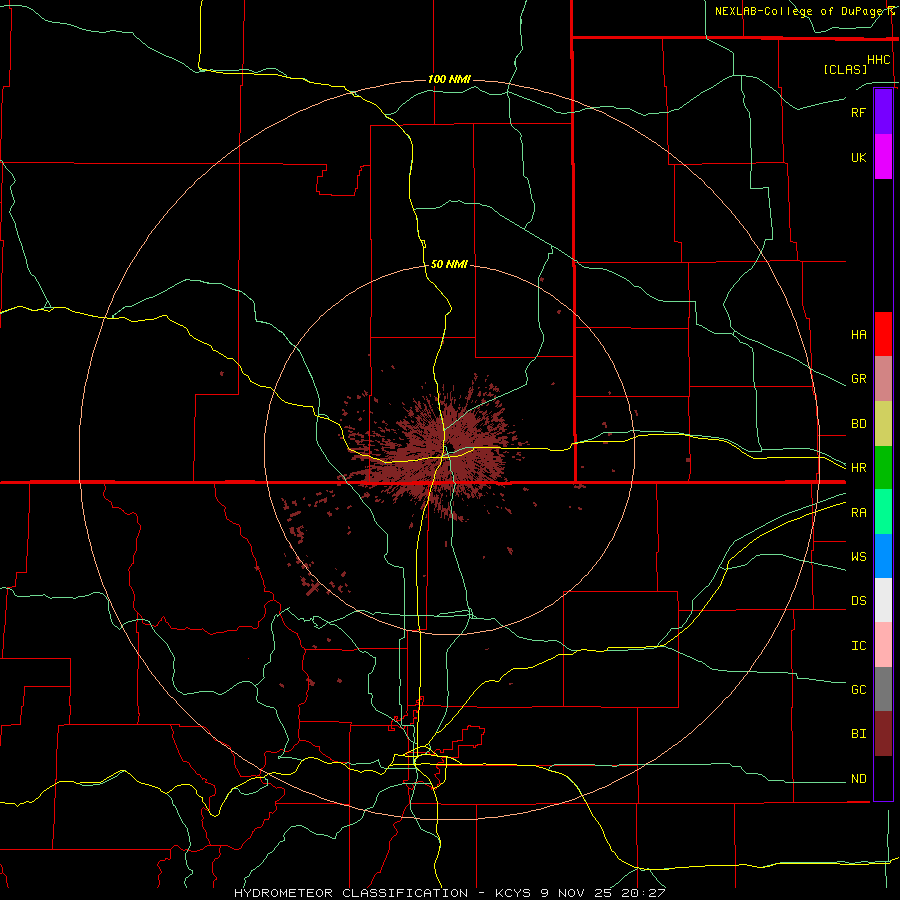
Task: Click the WS blue legend swatch
Action: point(883,556)
